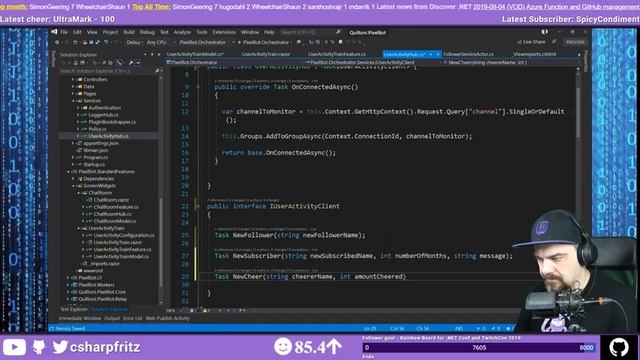Select appsettings.json in Solution Explorer
Viewport: 640px width, 360px height.
101,143
